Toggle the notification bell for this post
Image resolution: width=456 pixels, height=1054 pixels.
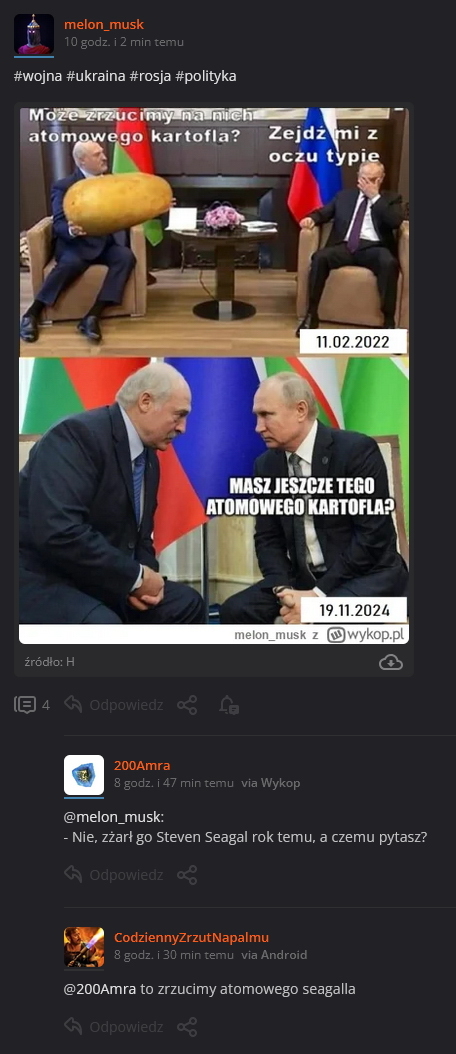pyautogui.click(x=229, y=705)
